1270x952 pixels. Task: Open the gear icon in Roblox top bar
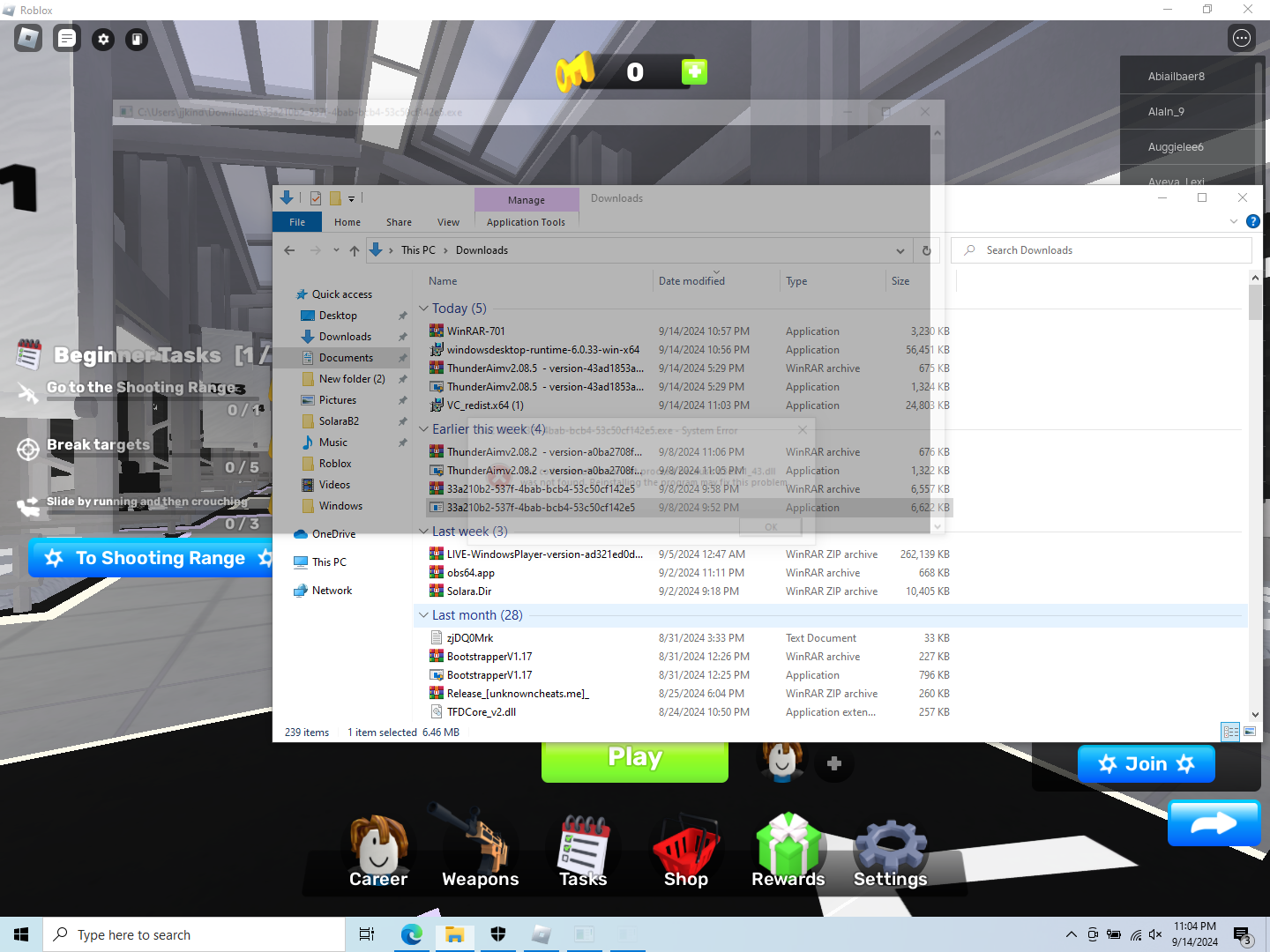pyautogui.click(x=103, y=39)
